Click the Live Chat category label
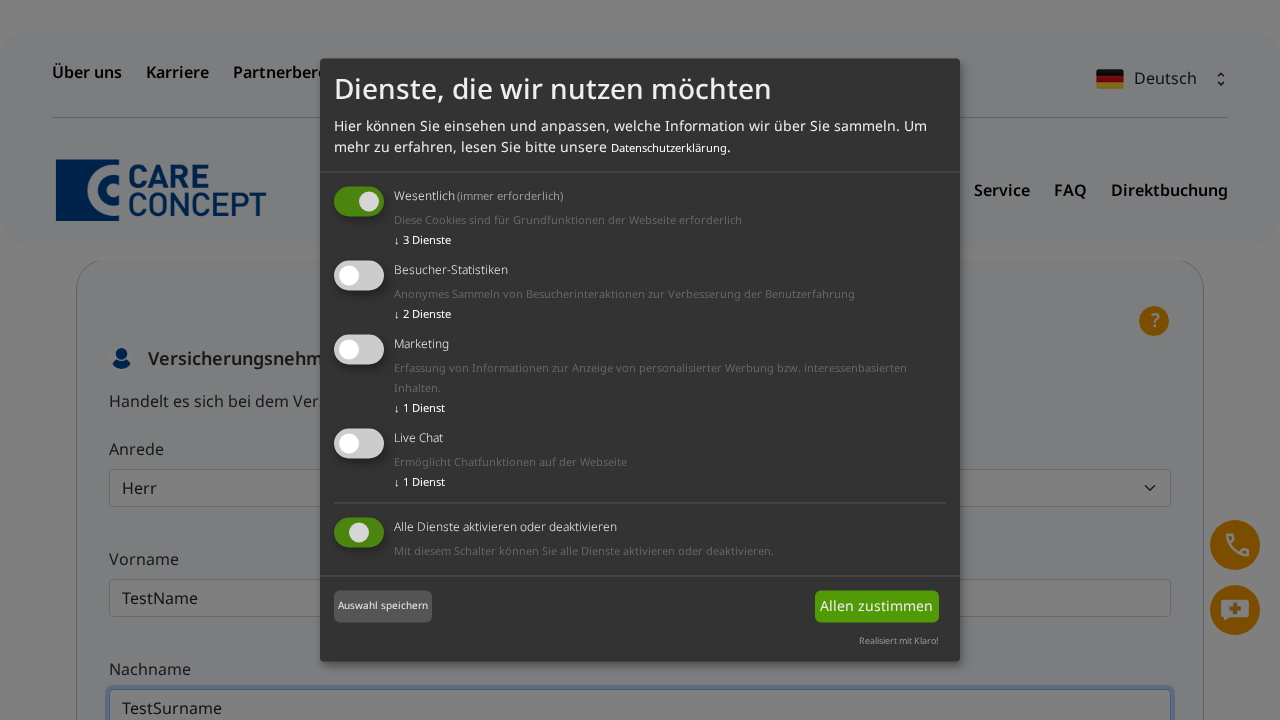Image resolution: width=1280 pixels, height=720 pixels. 418,438
